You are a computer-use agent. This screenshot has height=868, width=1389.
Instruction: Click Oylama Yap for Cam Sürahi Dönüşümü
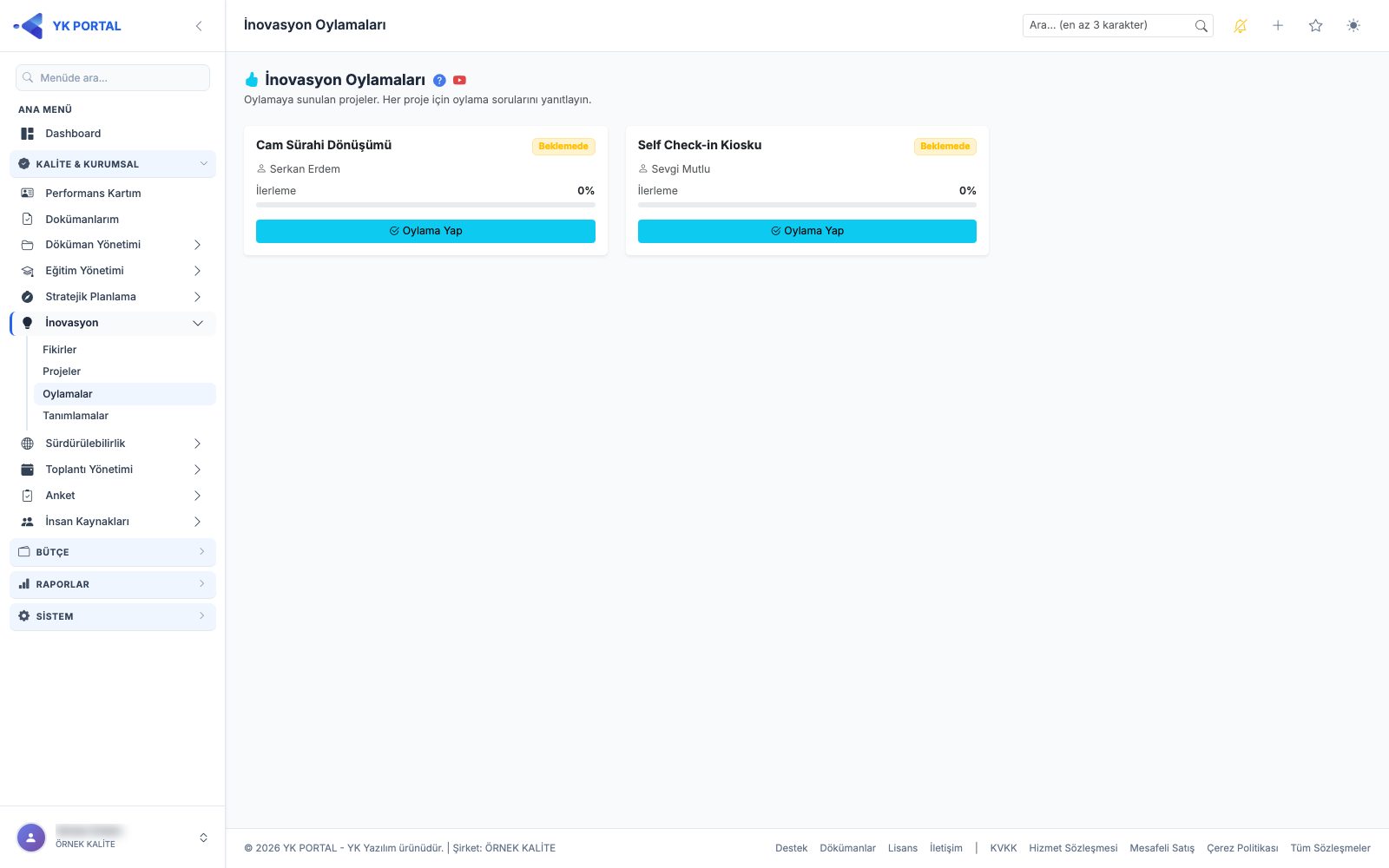point(425,231)
